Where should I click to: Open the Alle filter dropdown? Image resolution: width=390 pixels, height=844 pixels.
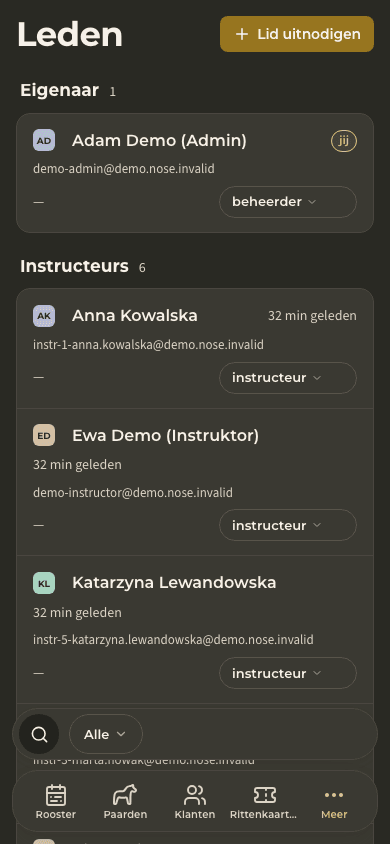[x=106, y=734]
